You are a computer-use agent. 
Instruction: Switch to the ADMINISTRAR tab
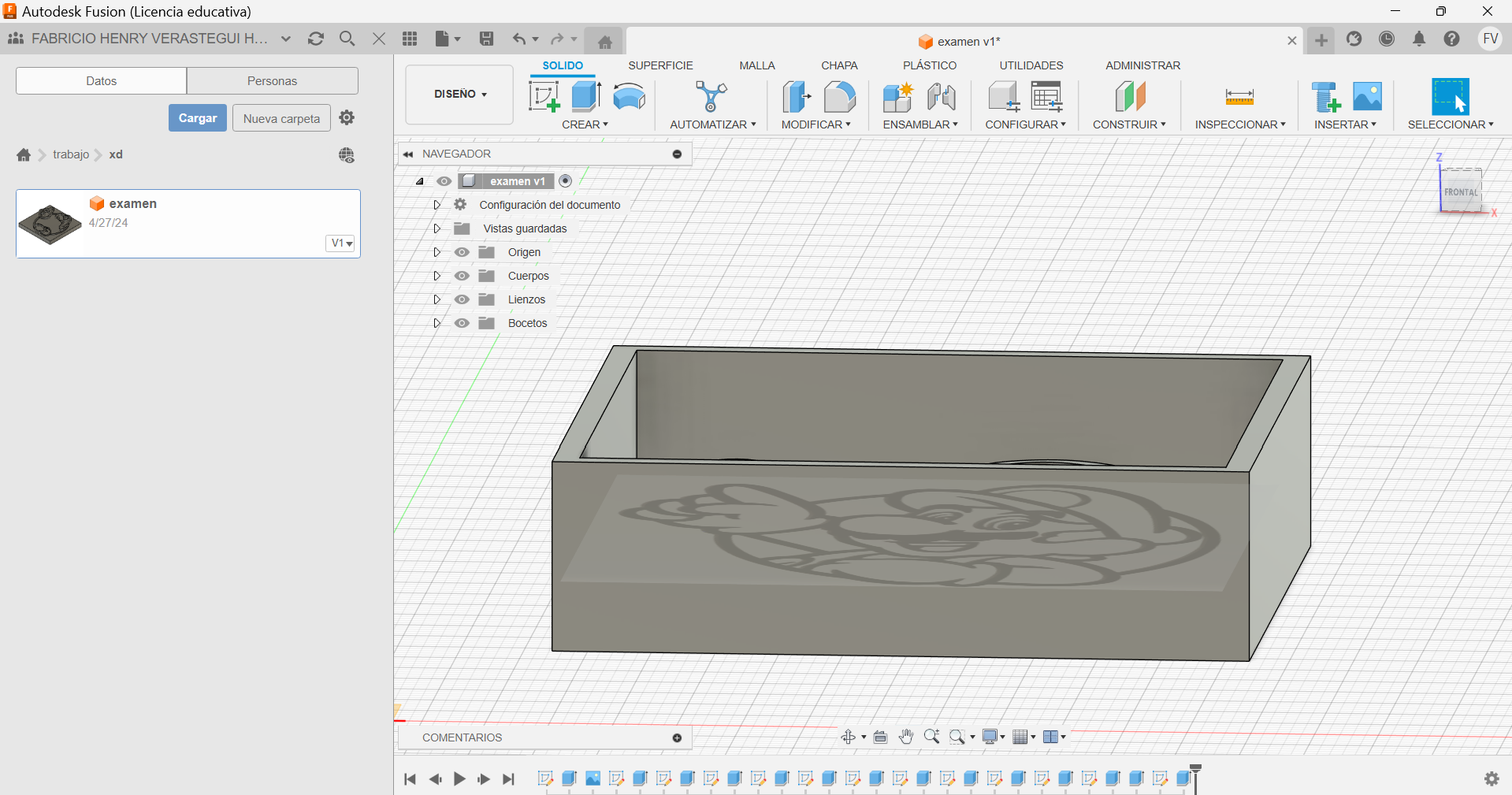coord(1142,65)
